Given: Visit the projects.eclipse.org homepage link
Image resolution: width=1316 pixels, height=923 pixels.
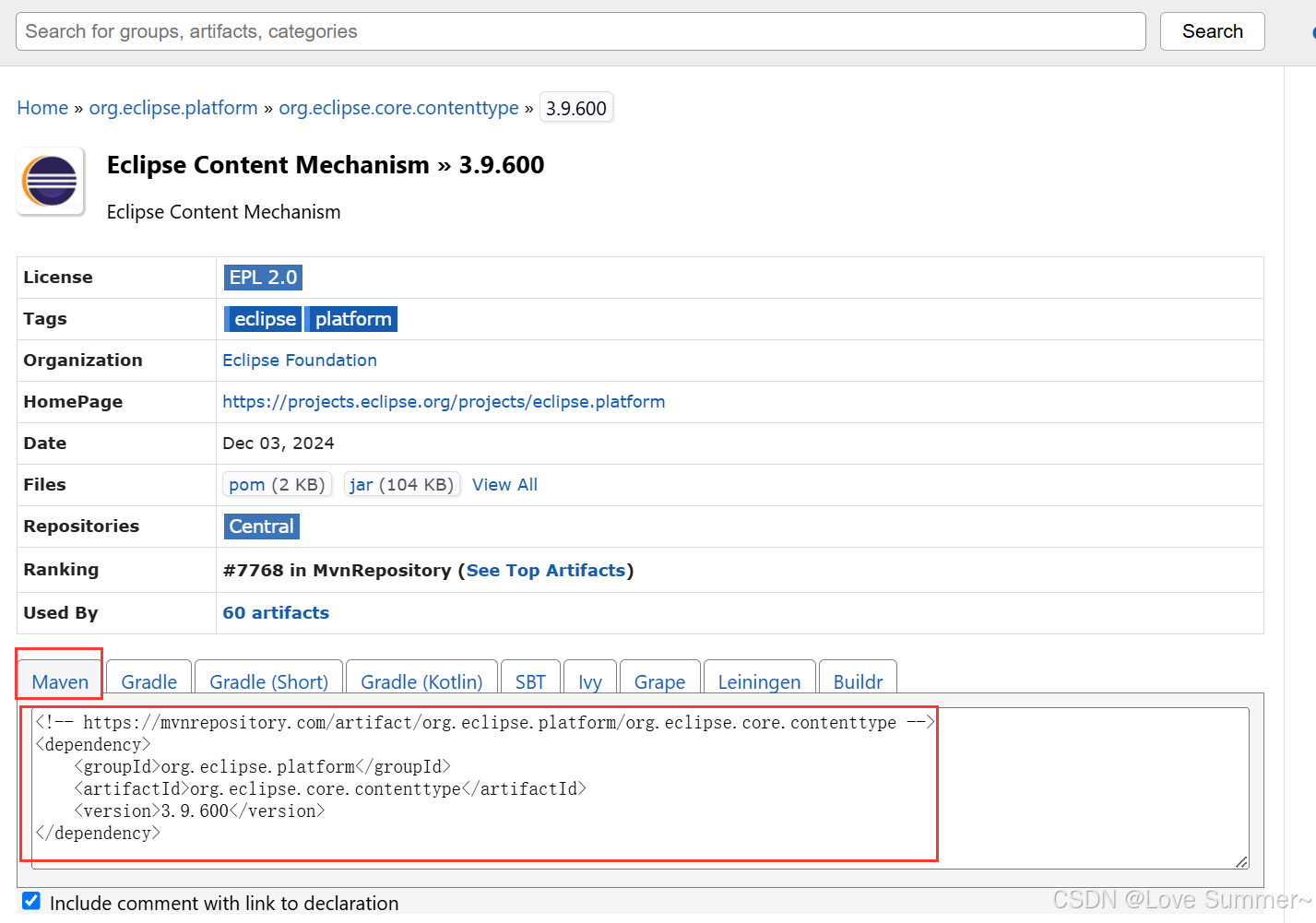Looking at the screenshot, I should (x=444, y=402).
